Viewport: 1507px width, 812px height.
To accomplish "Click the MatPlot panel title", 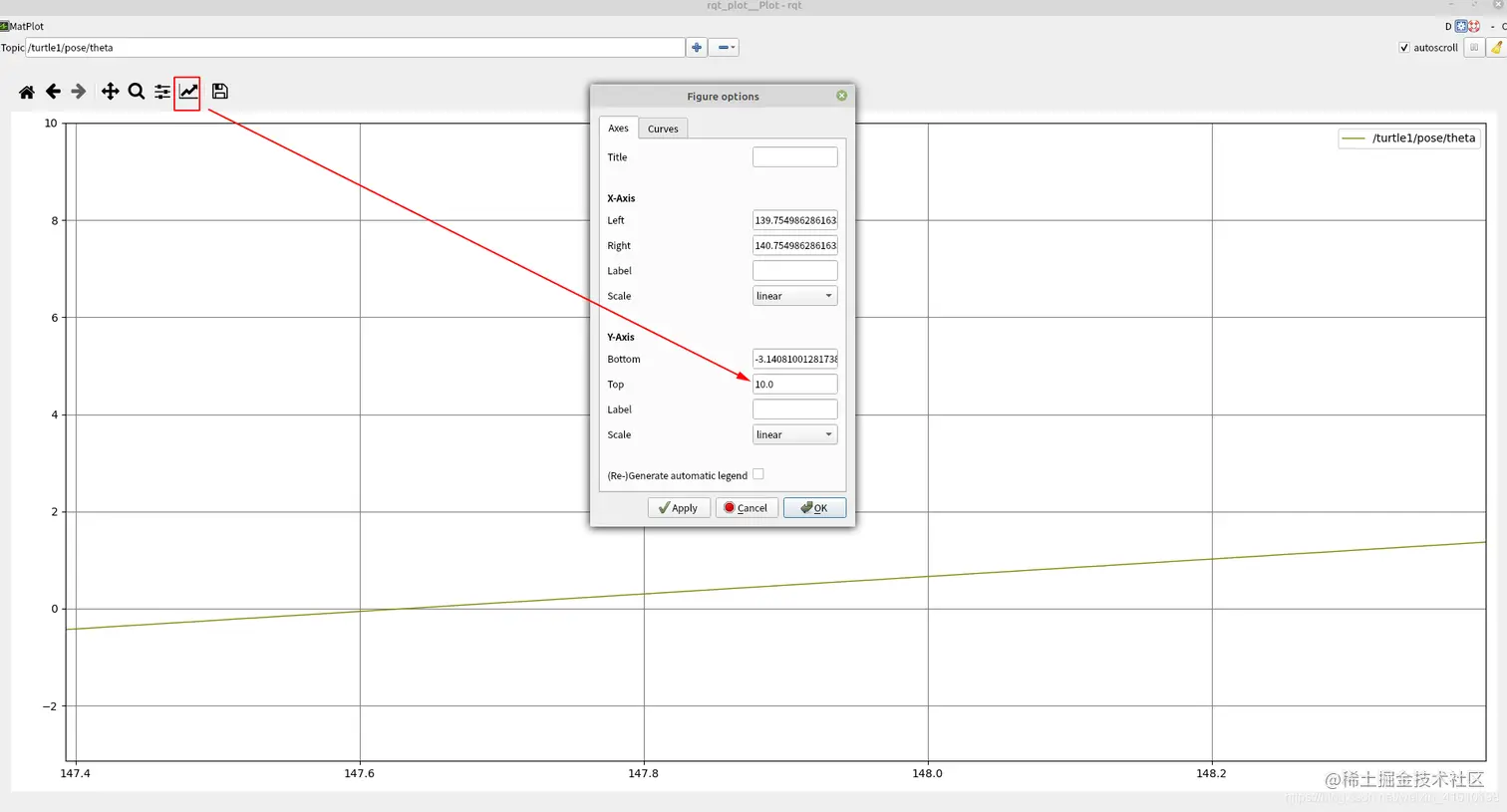I will coord(26,26).
